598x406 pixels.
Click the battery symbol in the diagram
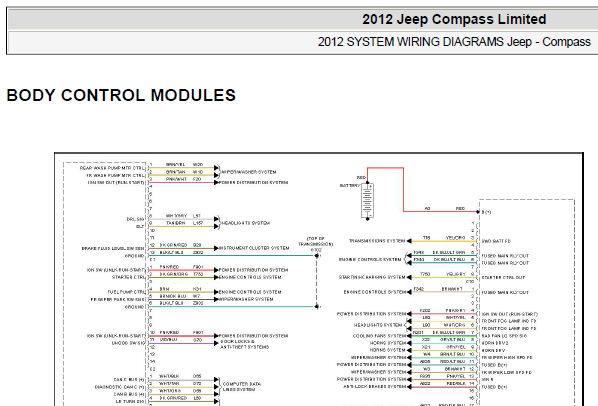point(367,201)
